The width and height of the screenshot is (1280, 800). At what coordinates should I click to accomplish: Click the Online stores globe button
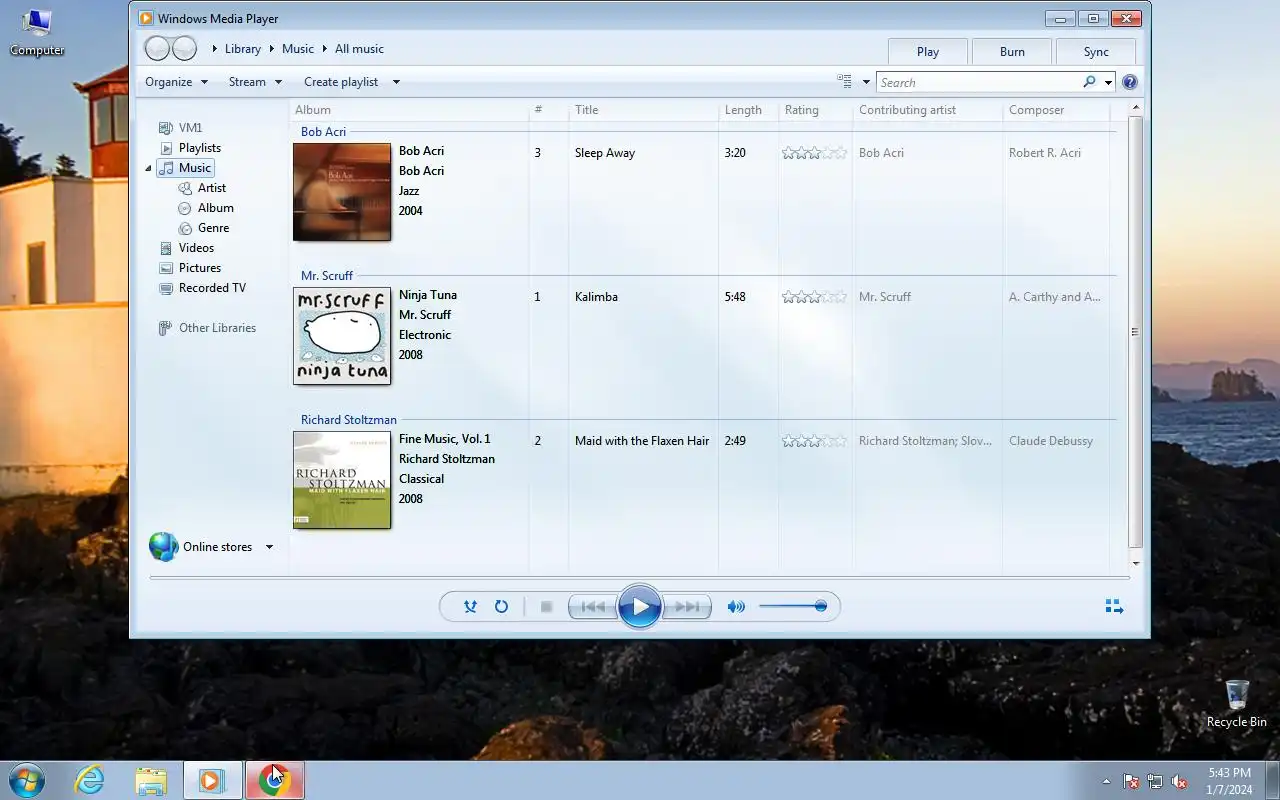click(x=163, y=547)
